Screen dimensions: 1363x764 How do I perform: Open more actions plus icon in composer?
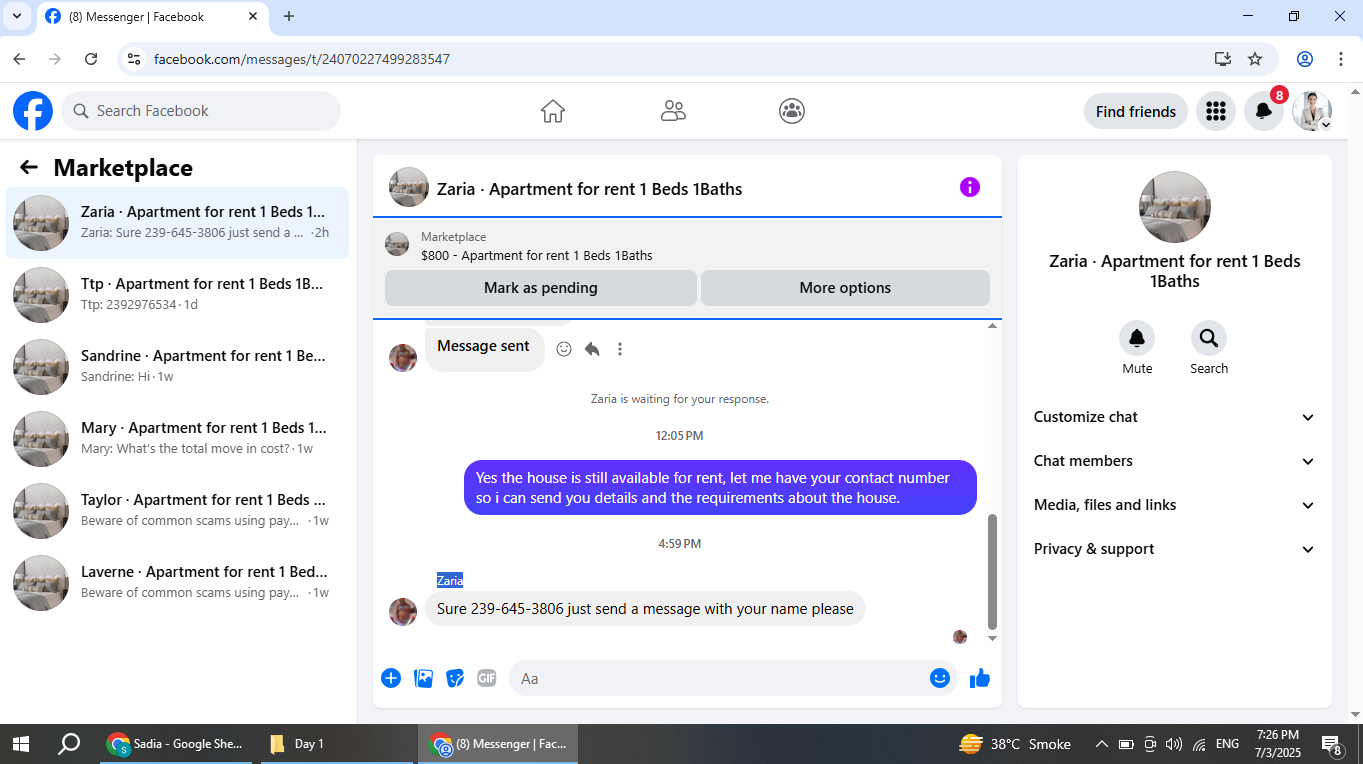tap(391, 678)
